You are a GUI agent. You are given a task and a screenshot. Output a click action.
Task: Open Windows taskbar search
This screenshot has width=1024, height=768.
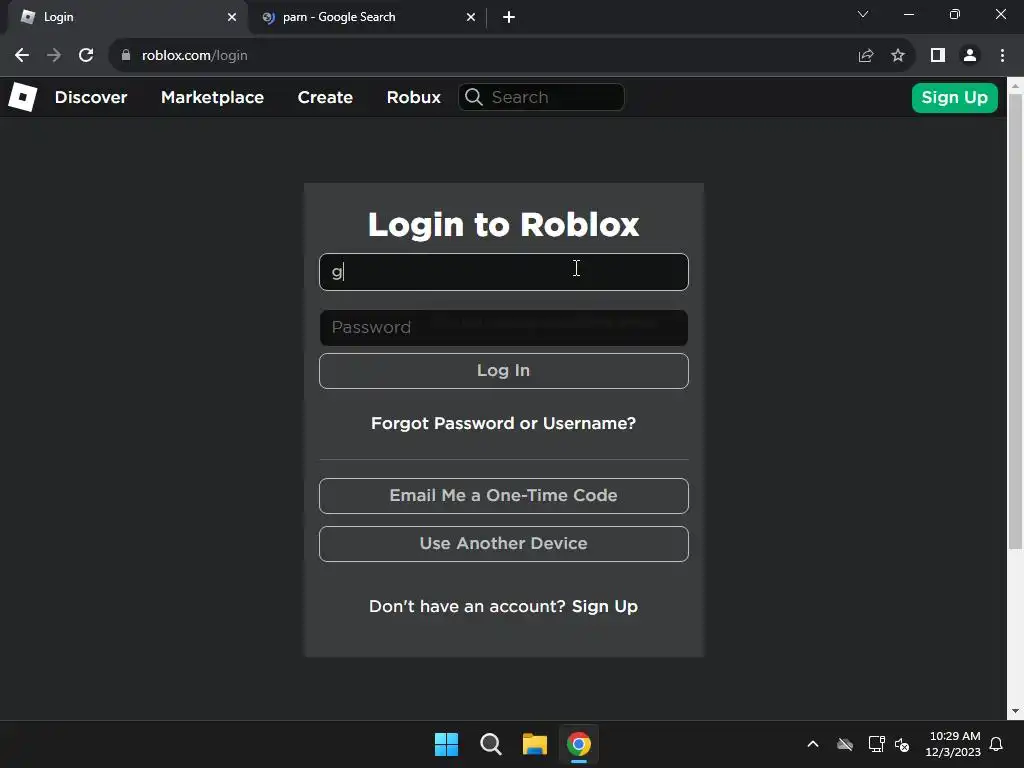490,744
